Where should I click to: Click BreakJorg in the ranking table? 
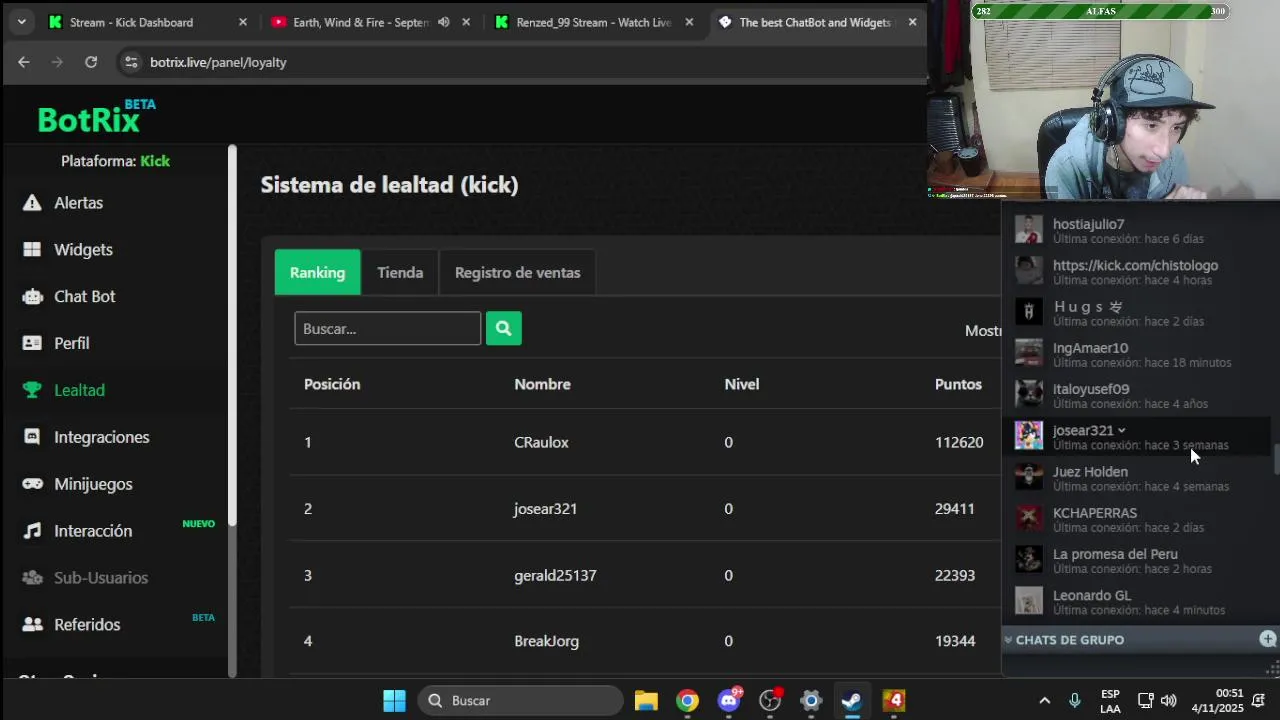tap(546, 641)
